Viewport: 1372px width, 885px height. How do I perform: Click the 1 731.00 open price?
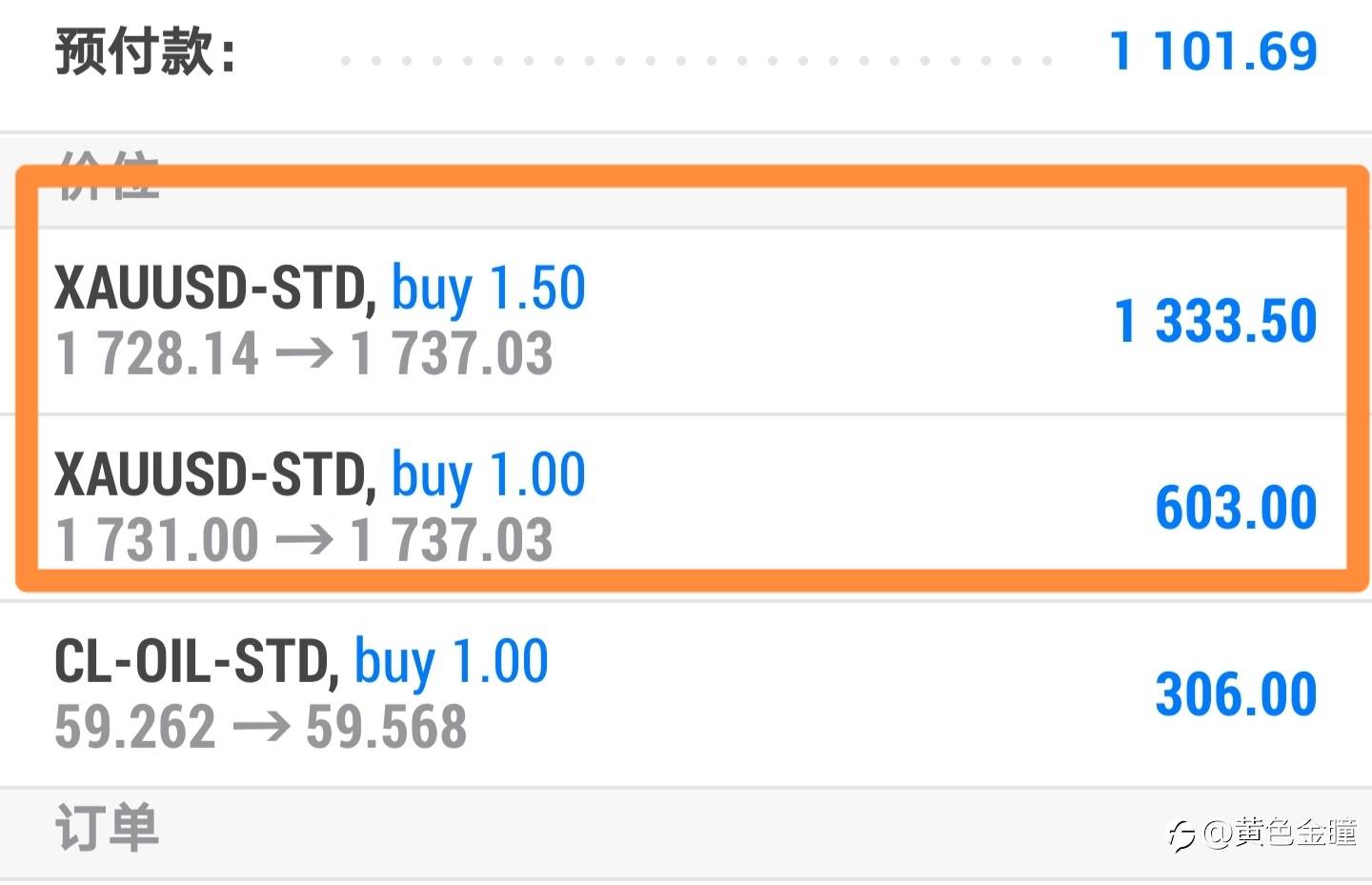[157, 541]
